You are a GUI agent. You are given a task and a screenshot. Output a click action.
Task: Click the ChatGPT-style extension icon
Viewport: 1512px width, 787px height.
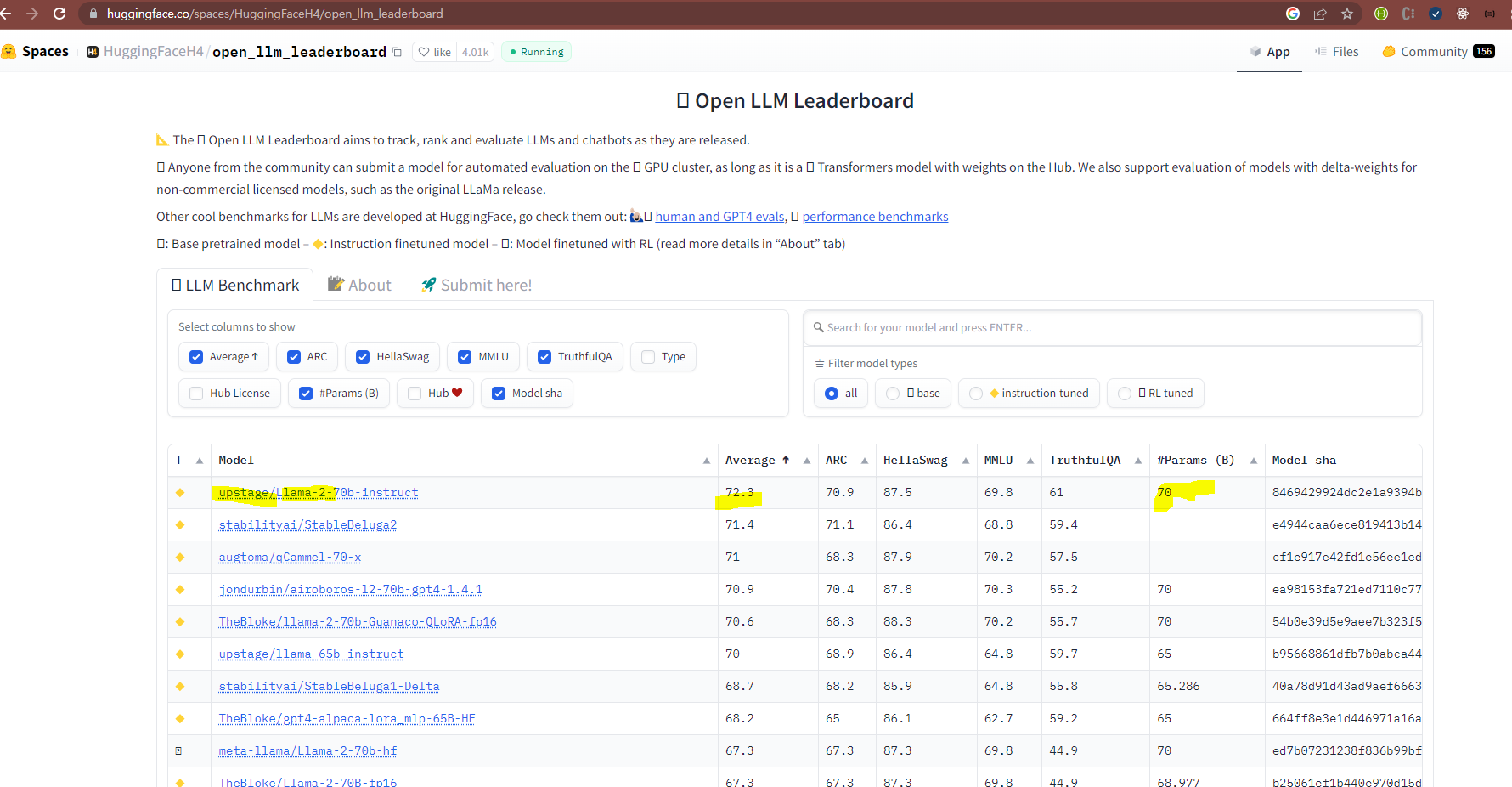click(1463, 14)
